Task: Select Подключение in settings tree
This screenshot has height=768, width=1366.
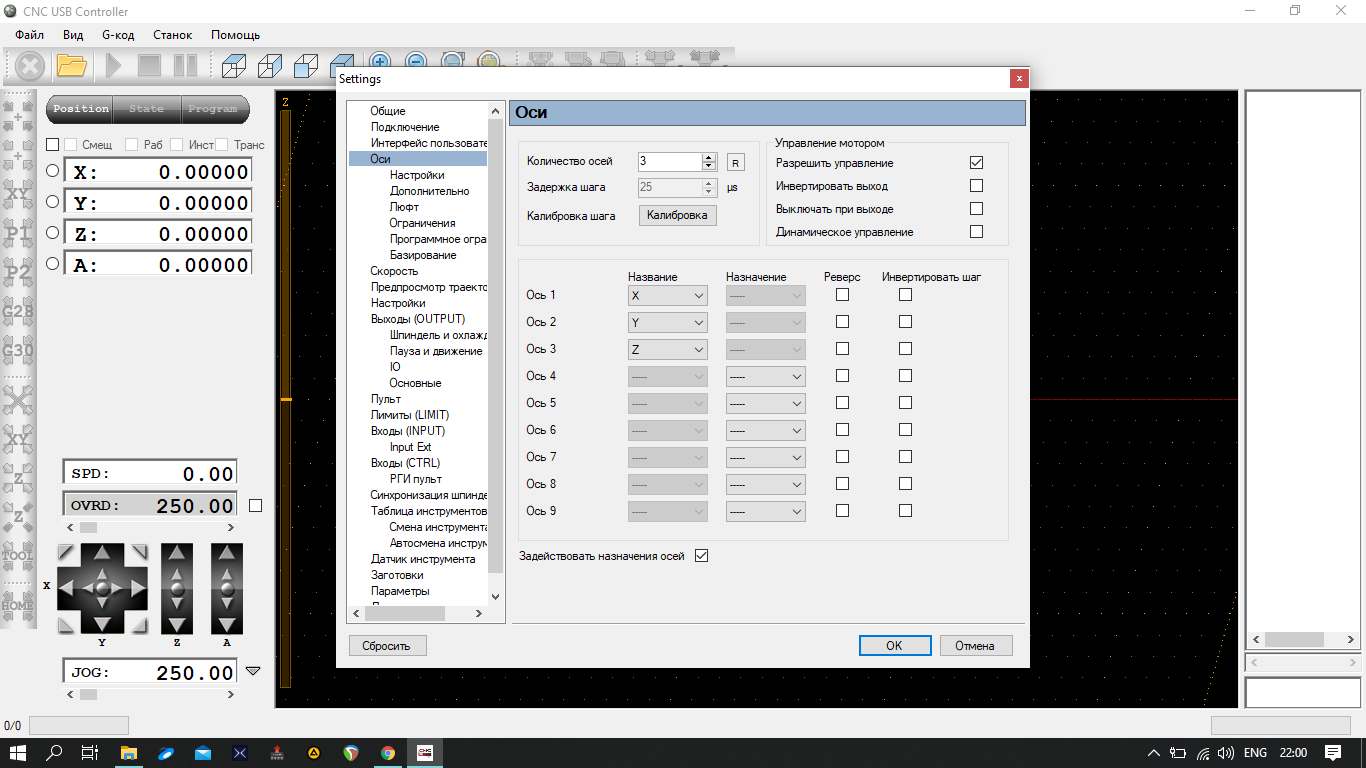Action: coord(405,127)
